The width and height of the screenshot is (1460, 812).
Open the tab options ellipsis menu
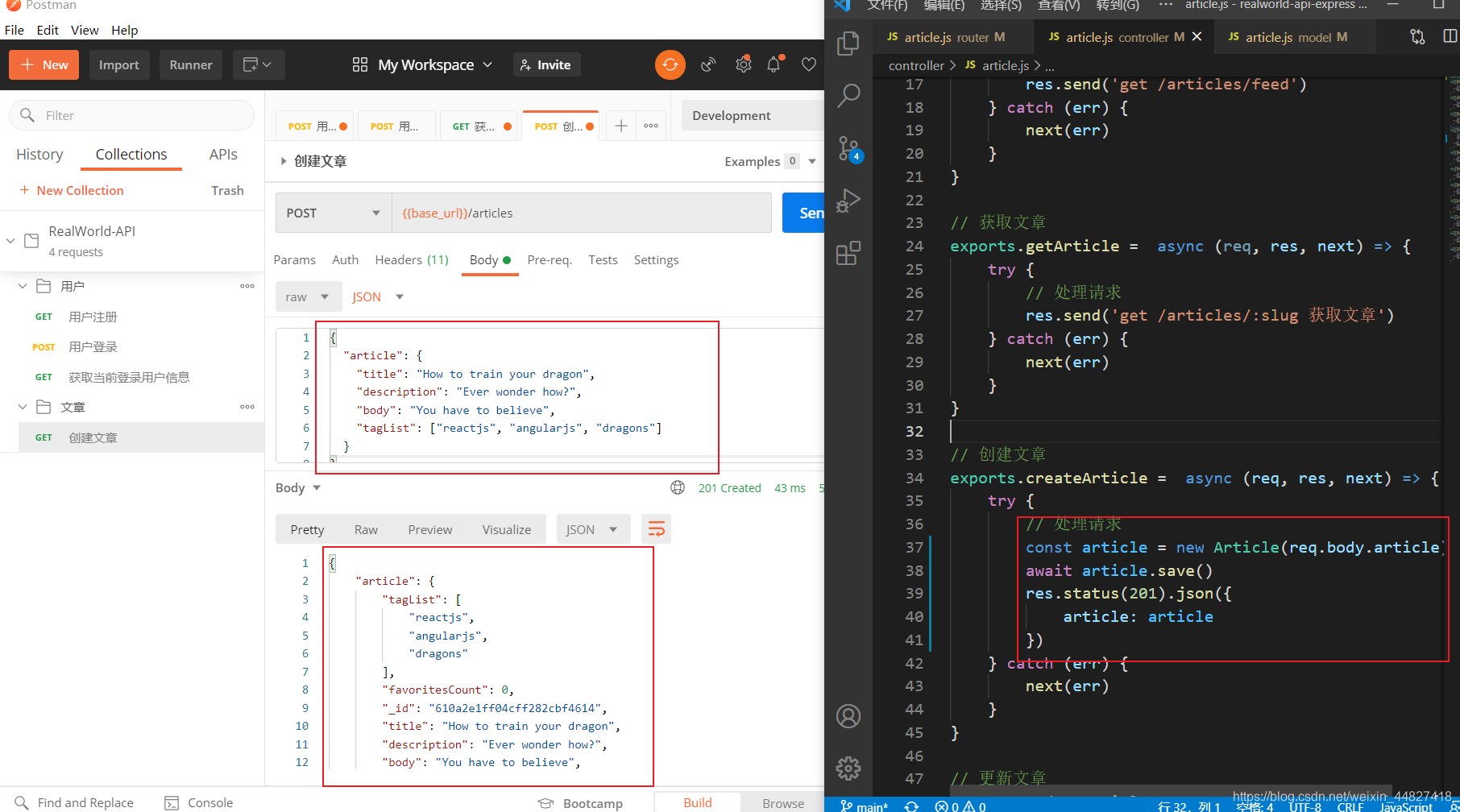pos(651,126)
